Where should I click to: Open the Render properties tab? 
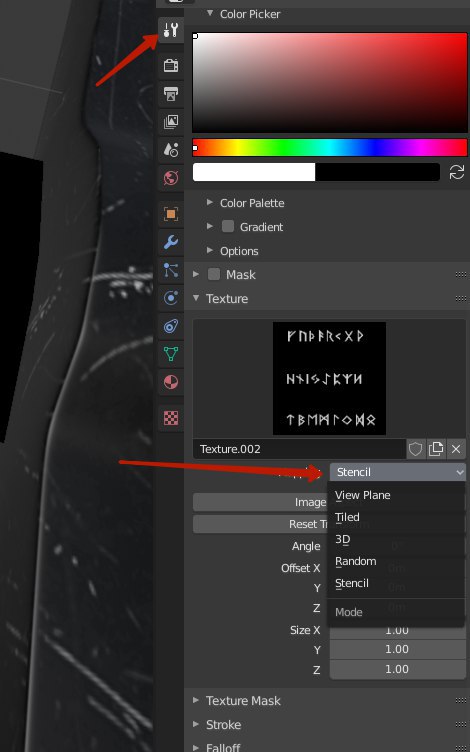(171, 65)
